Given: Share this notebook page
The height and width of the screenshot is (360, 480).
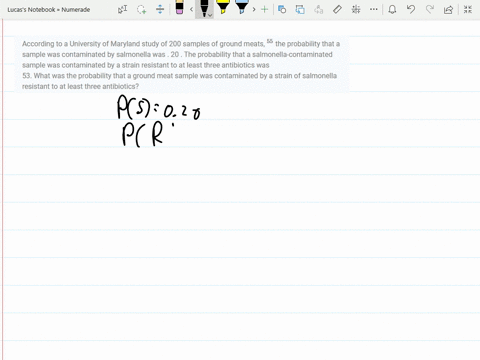Looking at the screenshot, I should point(448,9).
